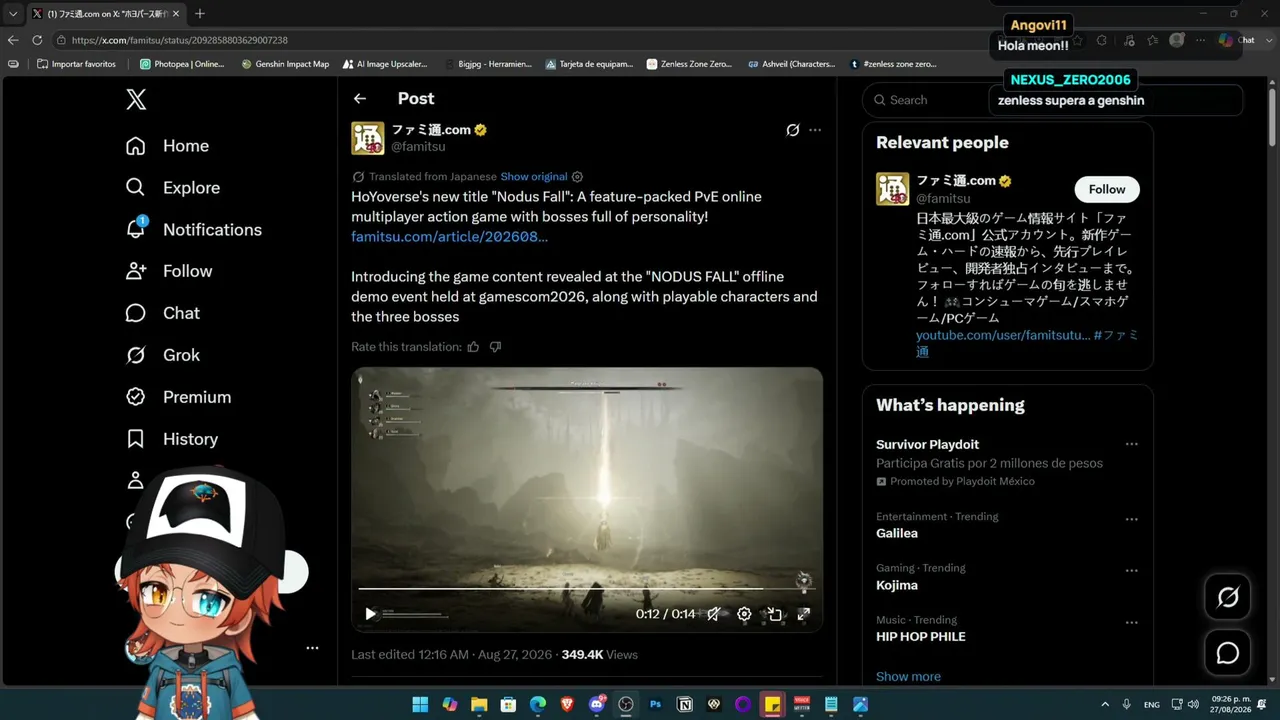Click Show original translation link

534,177
